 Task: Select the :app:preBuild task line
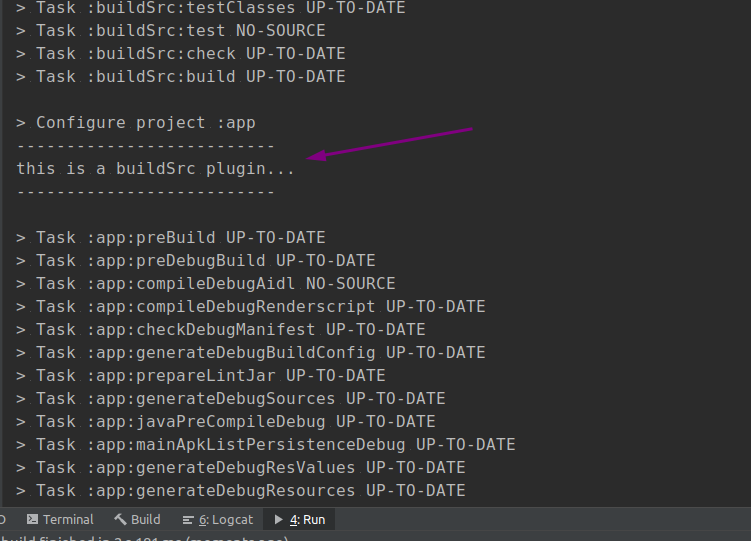(170, 237)
